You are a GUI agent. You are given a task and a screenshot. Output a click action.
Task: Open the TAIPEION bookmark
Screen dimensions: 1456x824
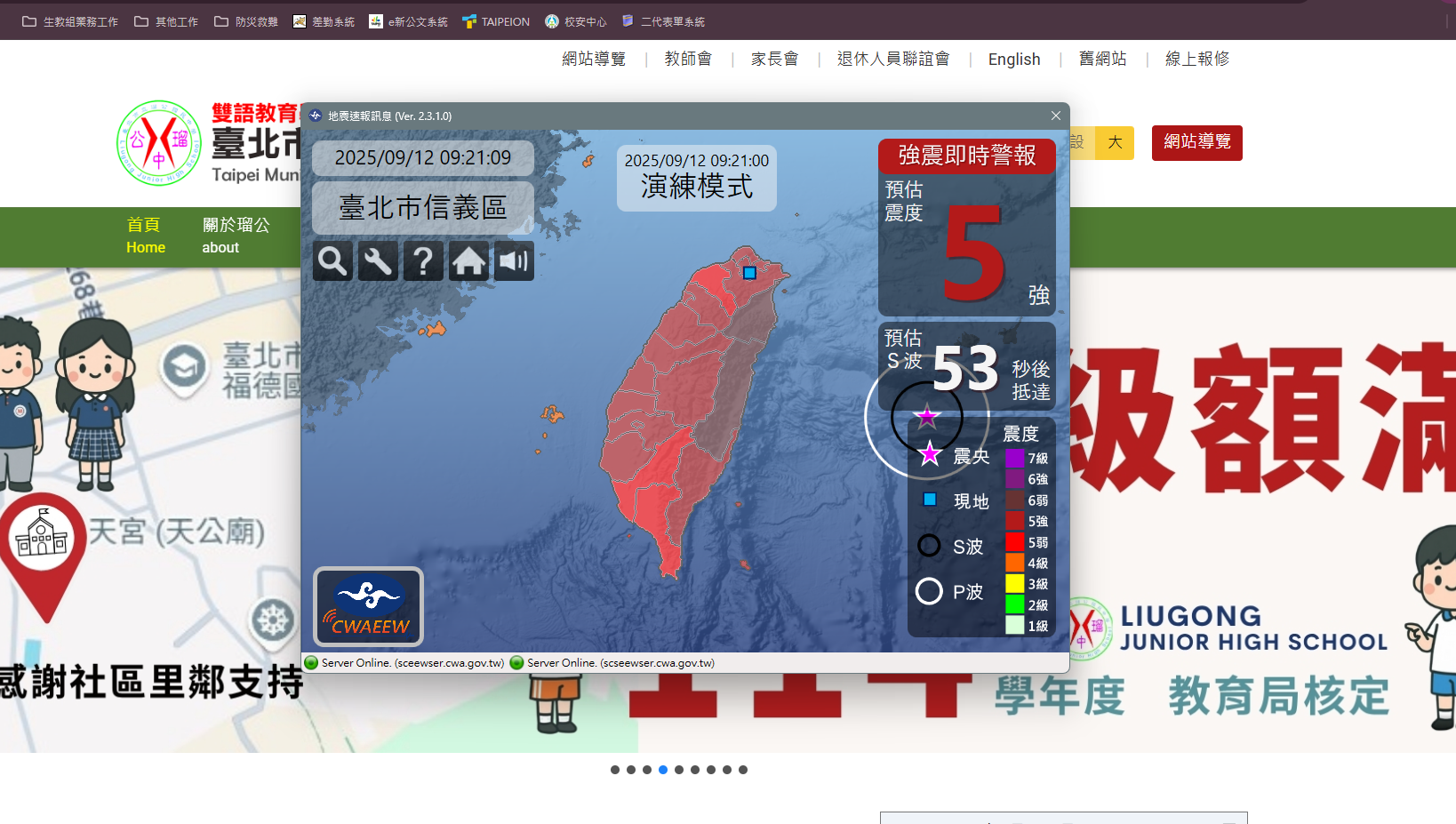point(496,21)
